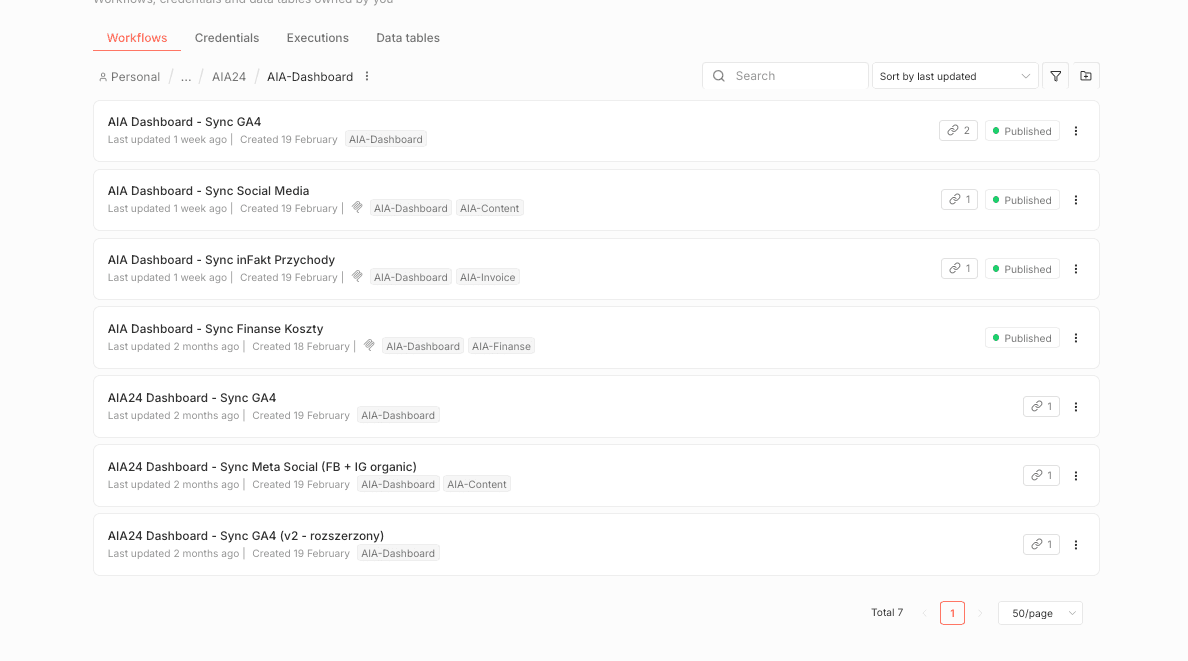Viewport: 1188px width, 661px height.
Task: Open workflow AIA Dashboard - Sync Finanse Koszty
Action: pos(215,328)
